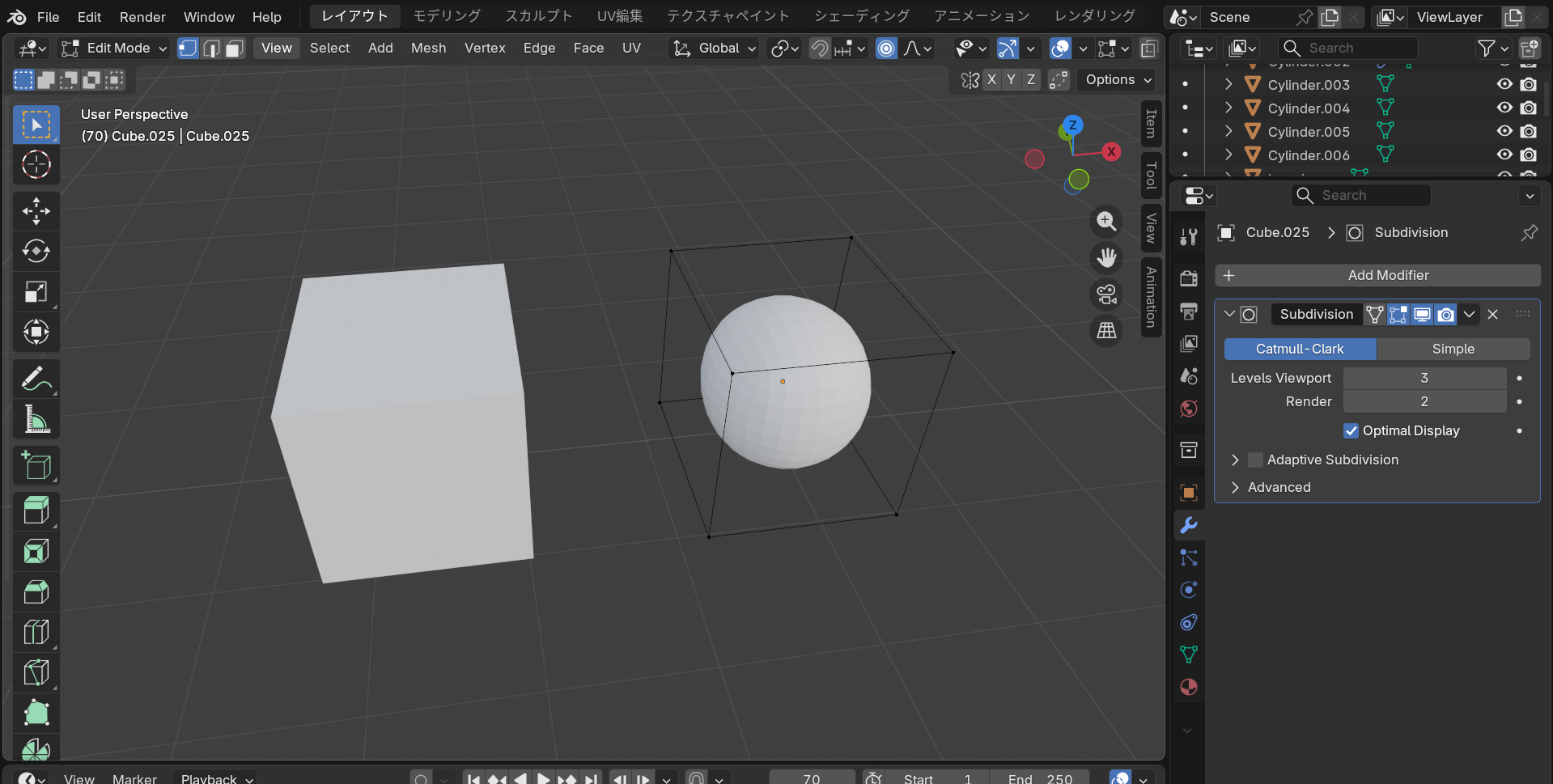Enable the Adaptive Subdivision checkbox
The image size is (1553, 784).
1255,460
